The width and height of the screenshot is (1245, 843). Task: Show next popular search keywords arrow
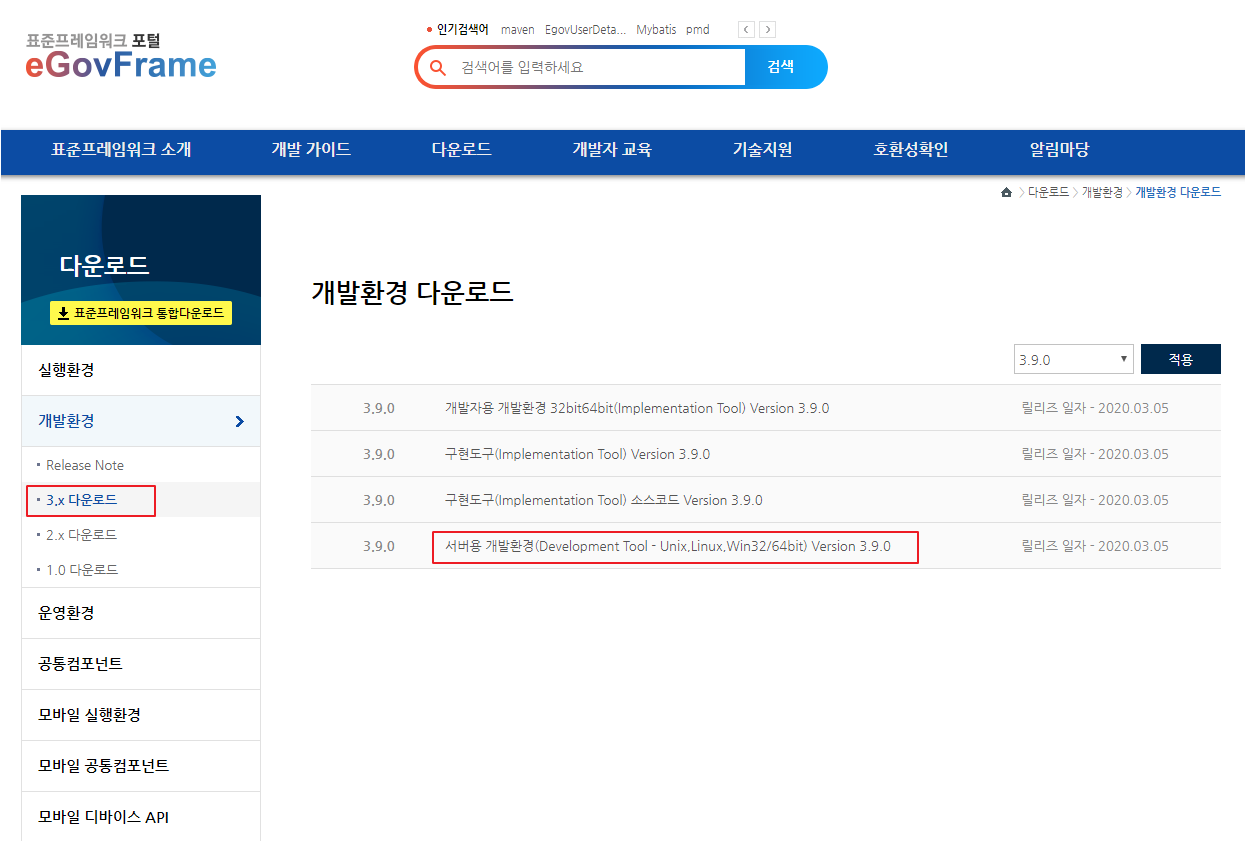point(767,30)
